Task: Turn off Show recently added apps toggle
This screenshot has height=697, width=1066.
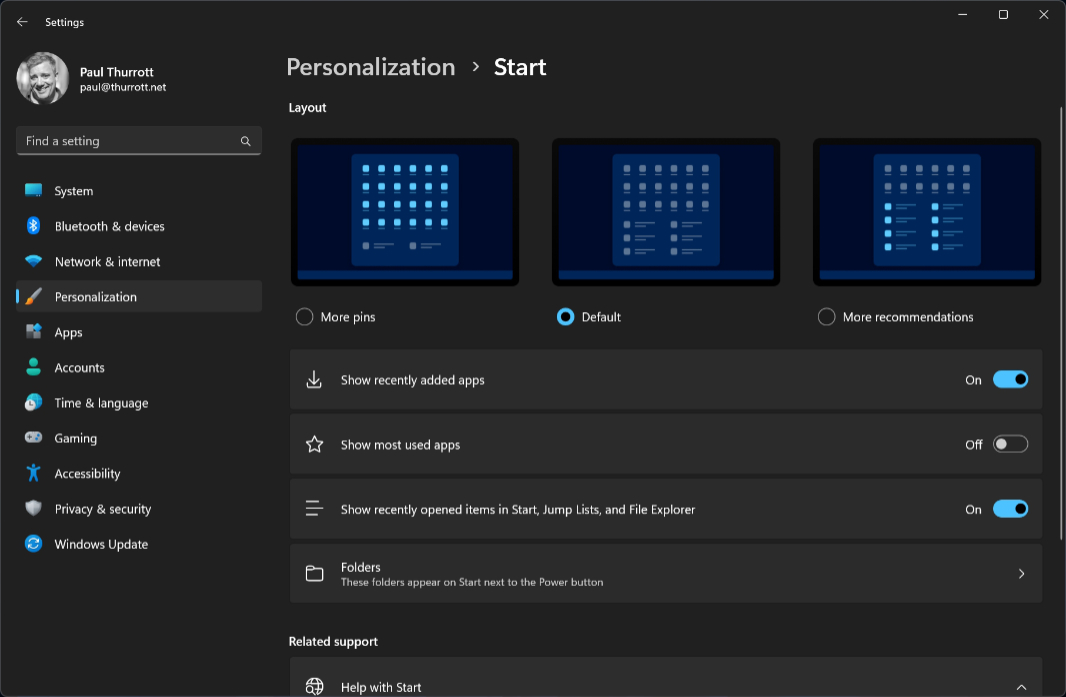Action: (1010, 380)
